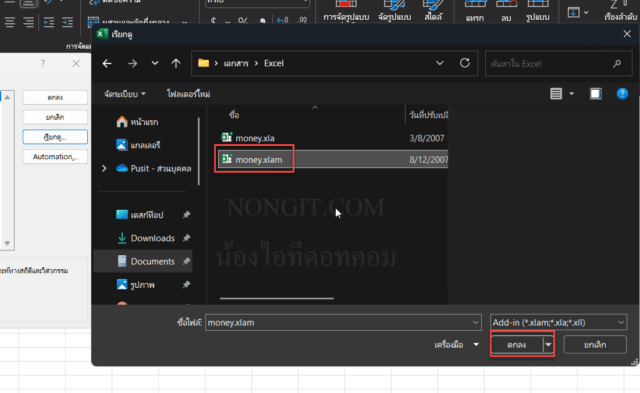Click 'ลบ' delete cells in Excel ribbon

(506, 10)
